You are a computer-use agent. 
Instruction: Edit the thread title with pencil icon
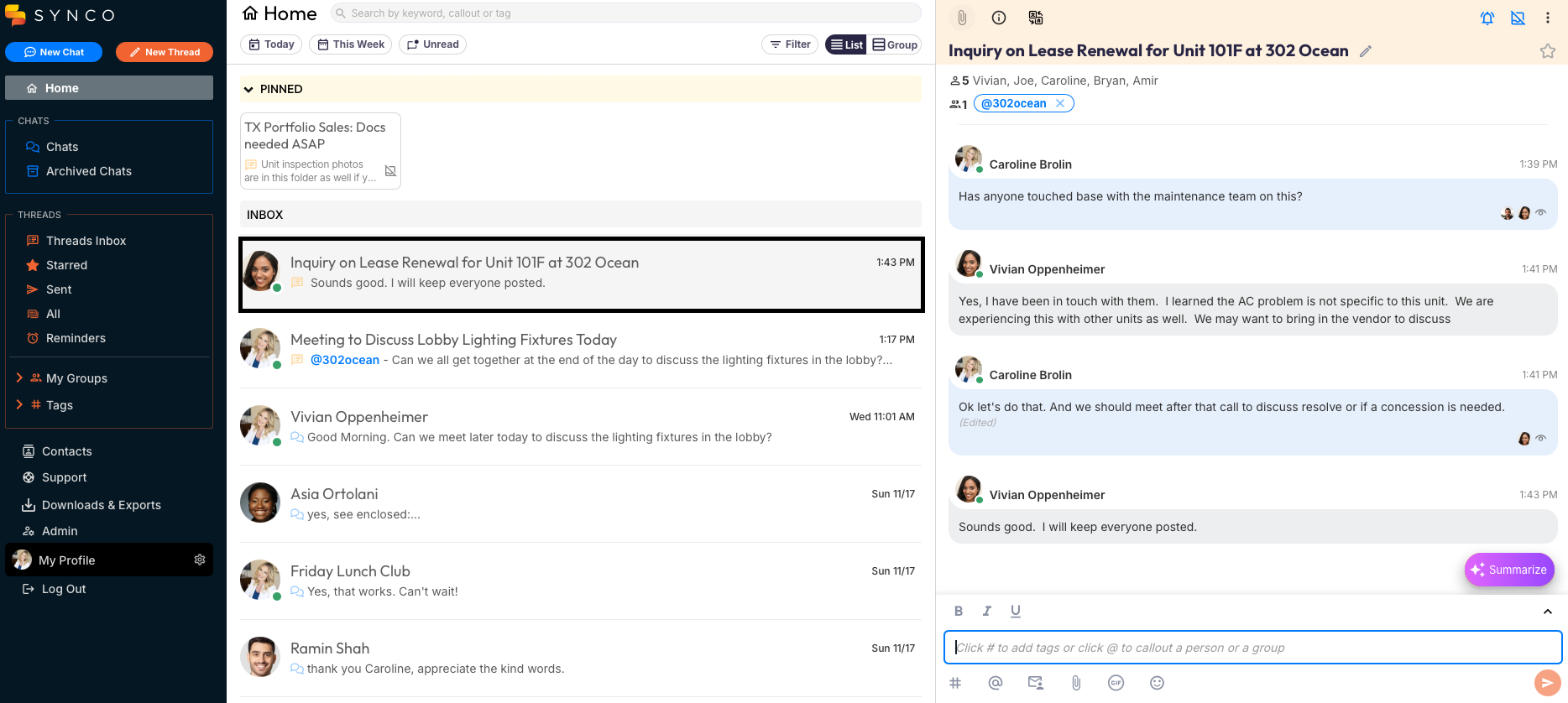pos(1366,51)
